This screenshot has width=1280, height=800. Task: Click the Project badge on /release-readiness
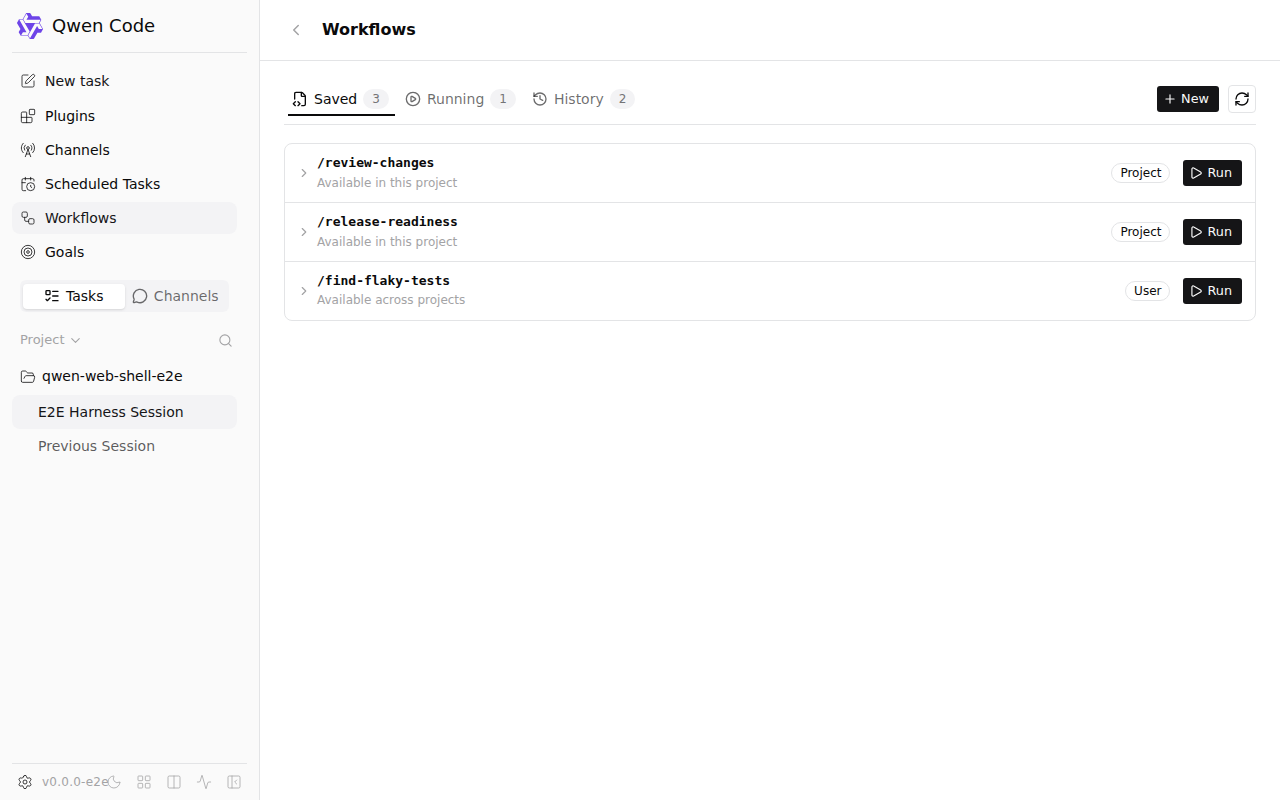click(1141, 232)
